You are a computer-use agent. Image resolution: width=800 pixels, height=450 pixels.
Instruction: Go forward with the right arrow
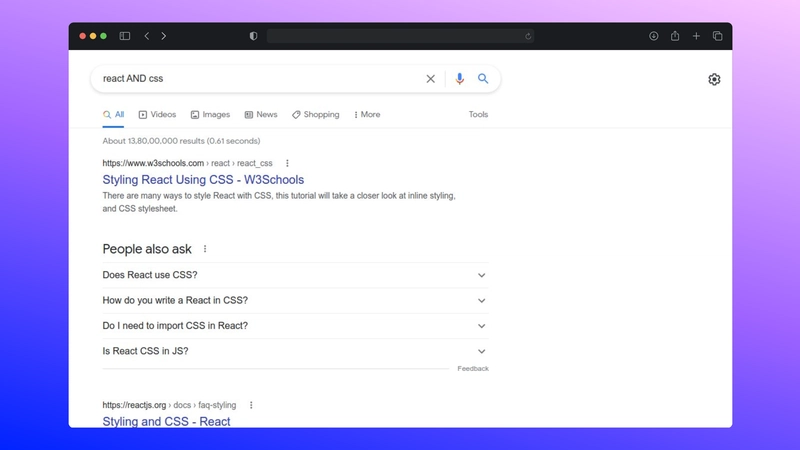[164, 36]
